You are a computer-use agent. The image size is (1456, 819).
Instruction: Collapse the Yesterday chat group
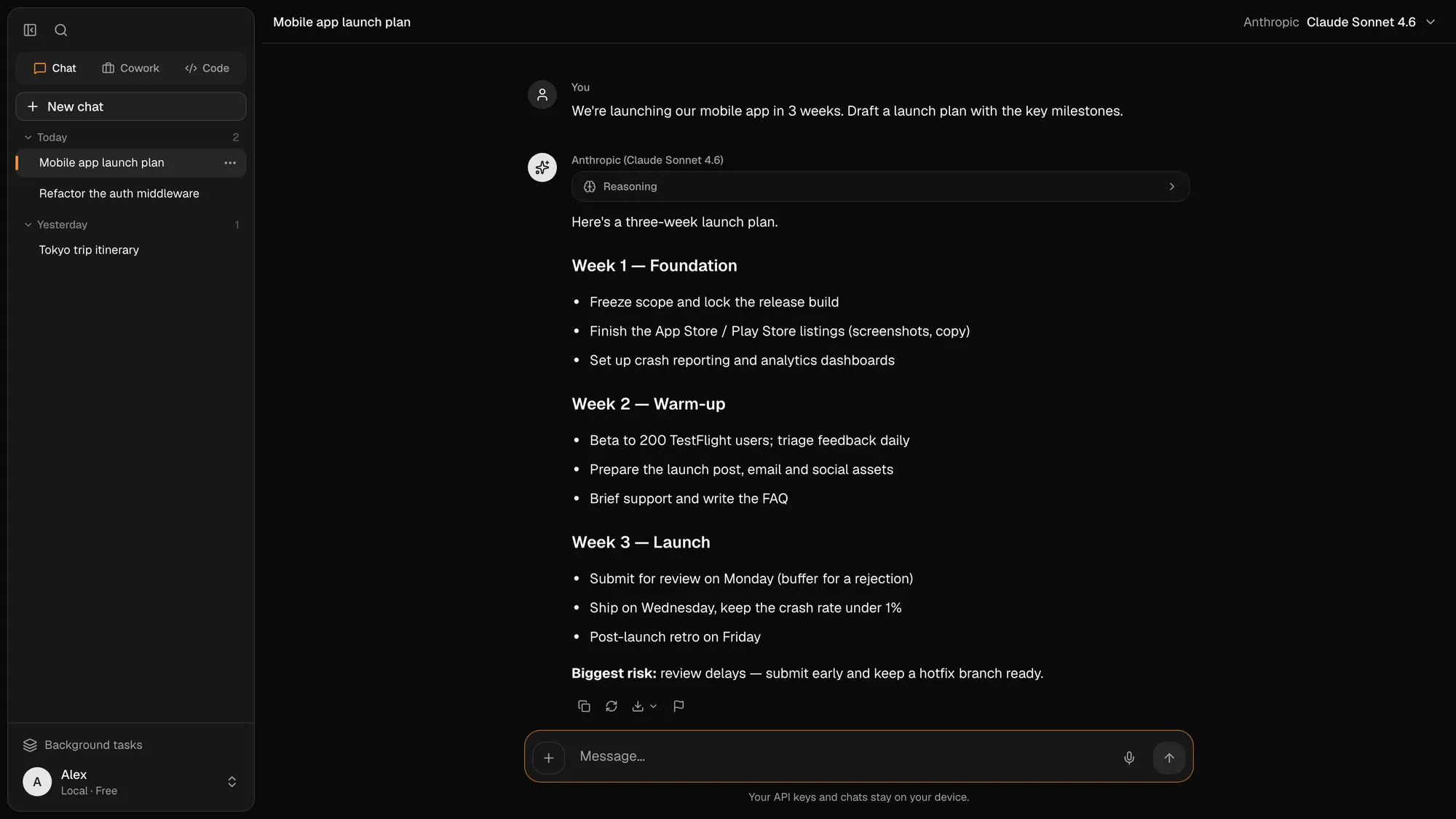[28, 225]
